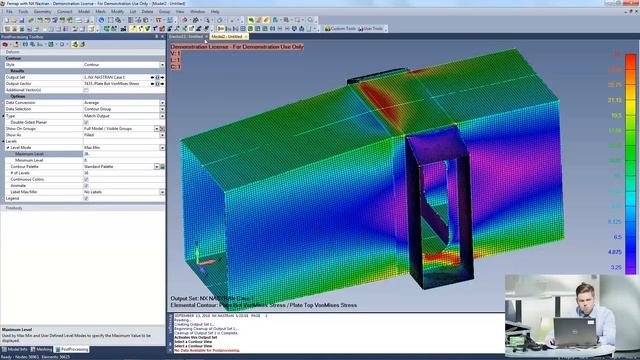Open the Show On Groups dropdown
Screen dimensions: 640x360
coord(156,129)
